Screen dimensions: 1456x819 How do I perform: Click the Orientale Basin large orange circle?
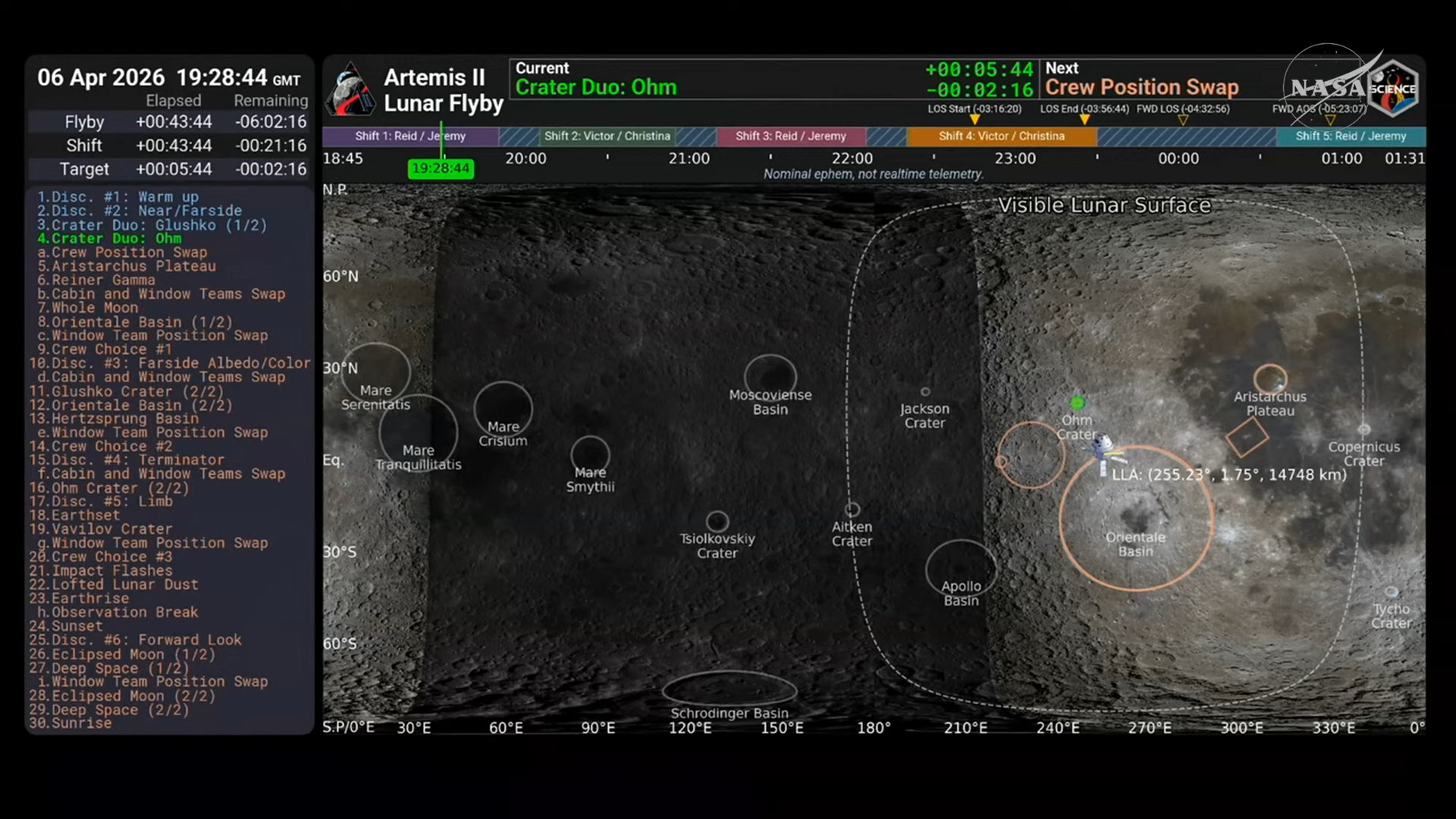coord(1135,519)
